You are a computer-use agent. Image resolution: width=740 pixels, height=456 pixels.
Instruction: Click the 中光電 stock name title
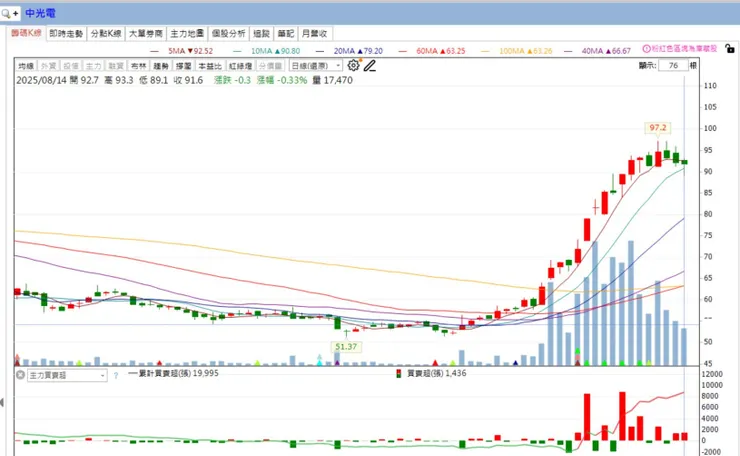click(40, 13)
